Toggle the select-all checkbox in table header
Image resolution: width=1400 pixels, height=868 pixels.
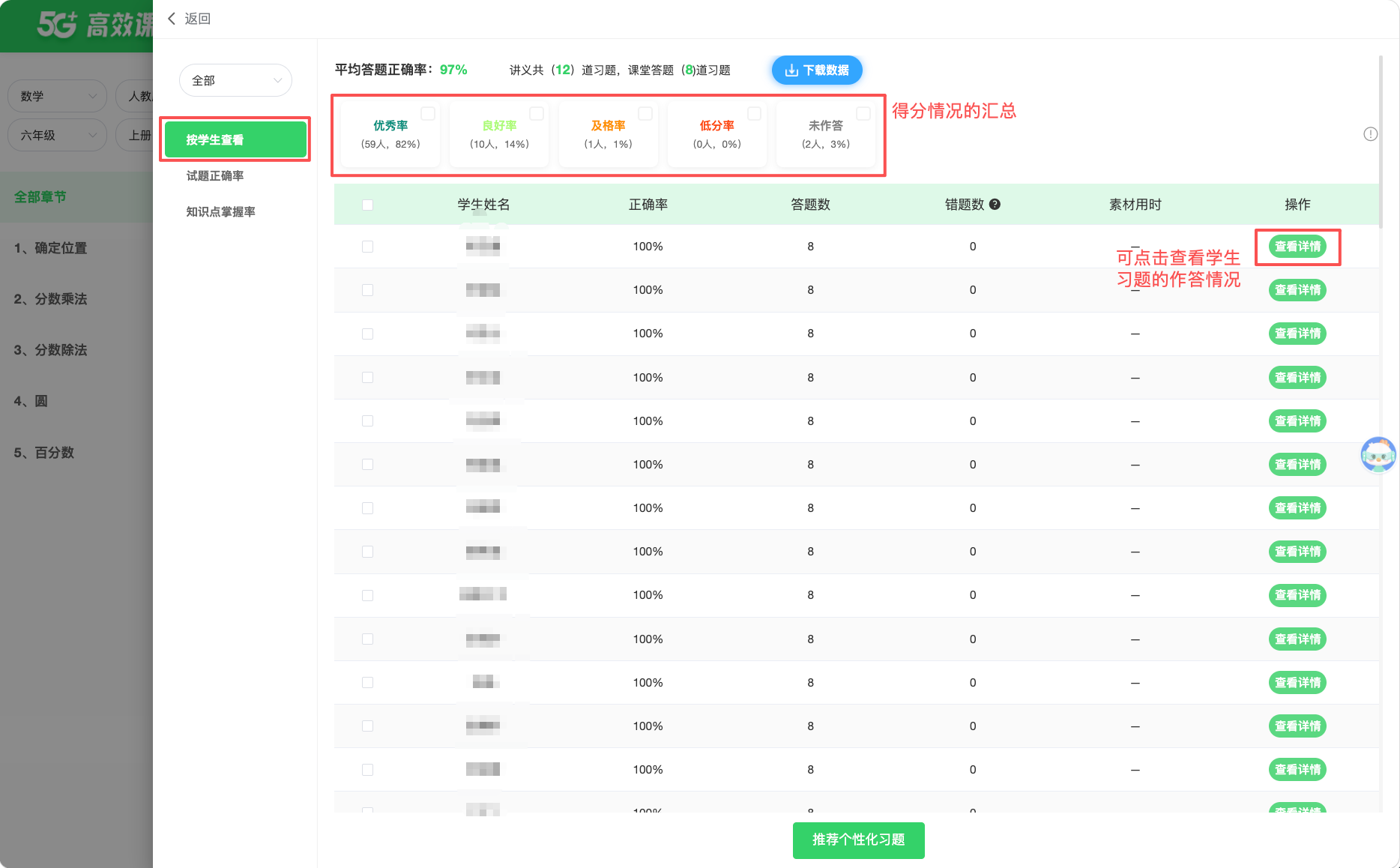pyautogui.click(x=367, y=205)
